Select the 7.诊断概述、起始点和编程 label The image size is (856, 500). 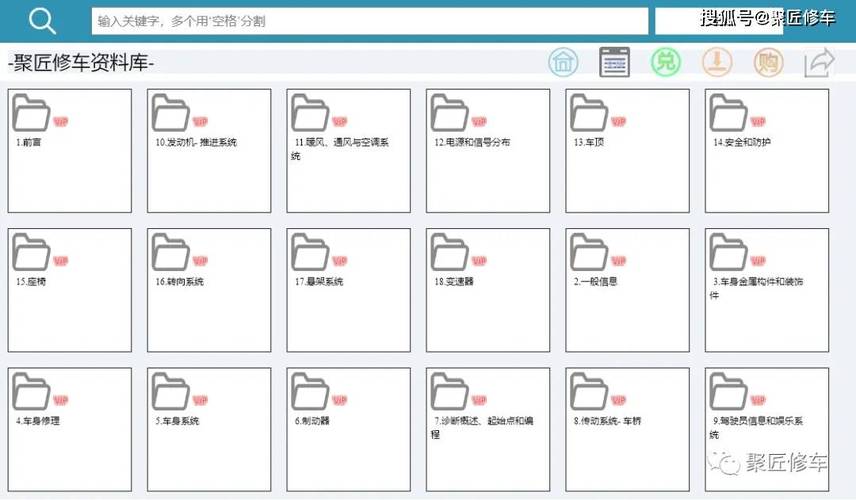(x=482, y=427)
